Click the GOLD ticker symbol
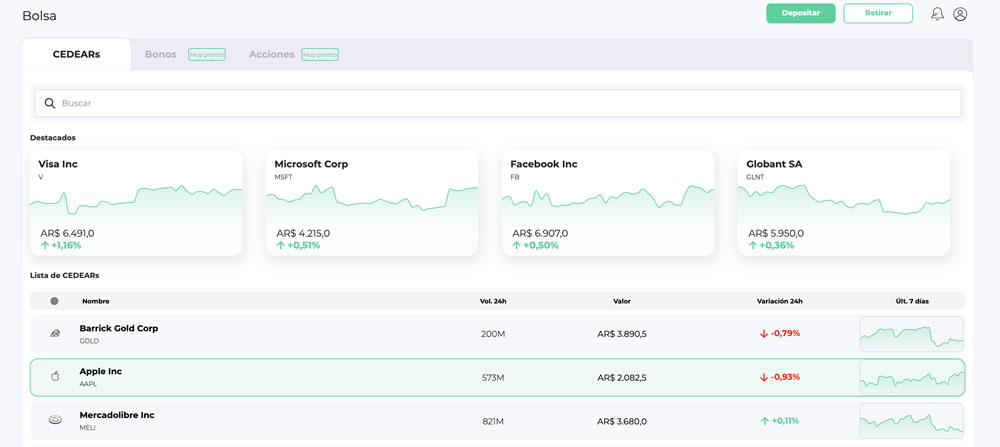The image size is (1000, 447). click(89, 341)
